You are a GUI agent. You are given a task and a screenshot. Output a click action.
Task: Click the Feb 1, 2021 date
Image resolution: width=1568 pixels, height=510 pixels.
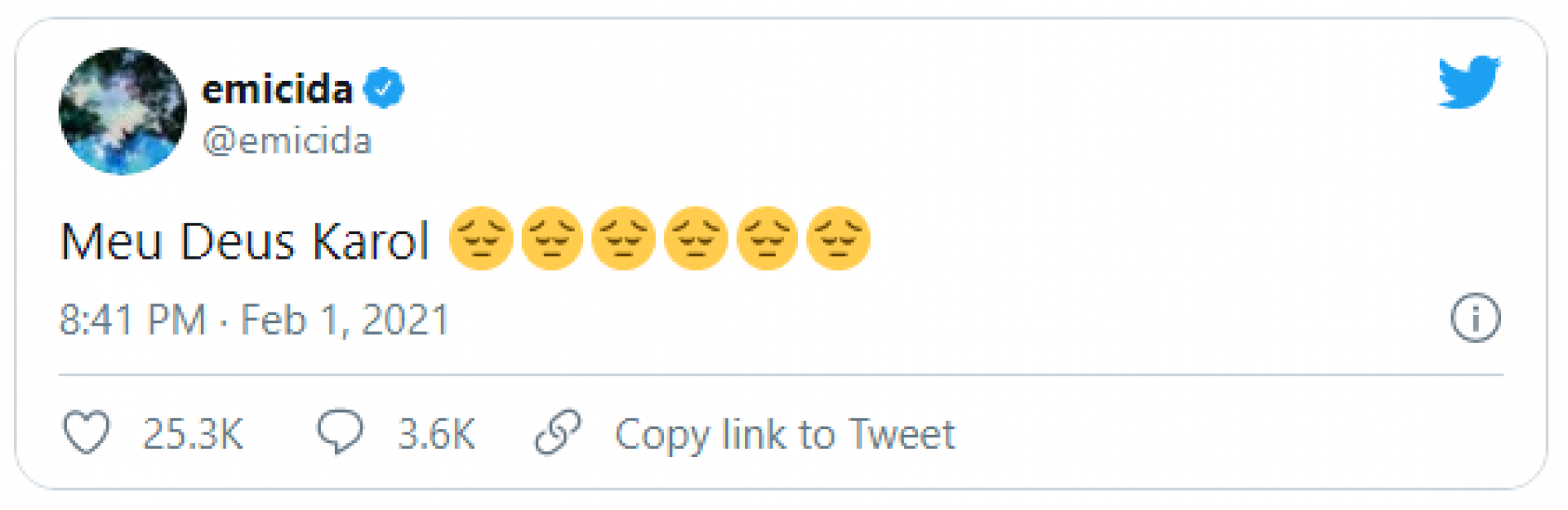coord(345,319)
